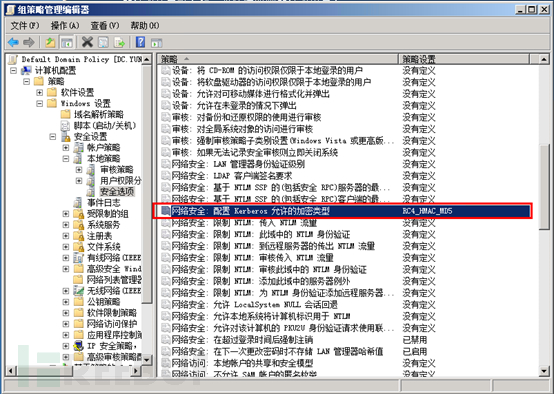
Task: Open 文件(F) menu
Action: pos(25,25)
